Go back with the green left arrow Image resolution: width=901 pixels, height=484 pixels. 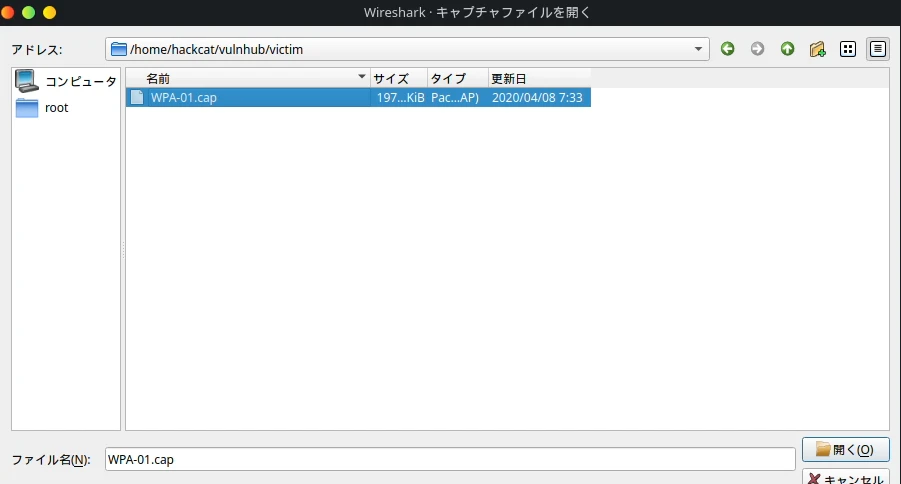tap(727, 49)
